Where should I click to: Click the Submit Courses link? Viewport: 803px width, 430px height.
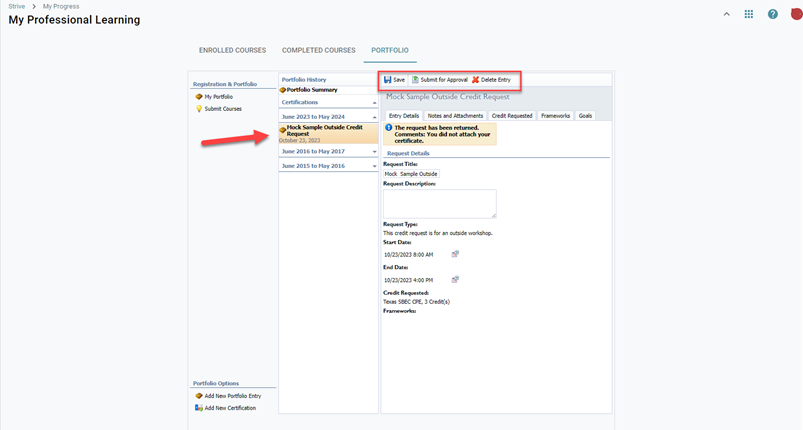(x=223, y=109)
